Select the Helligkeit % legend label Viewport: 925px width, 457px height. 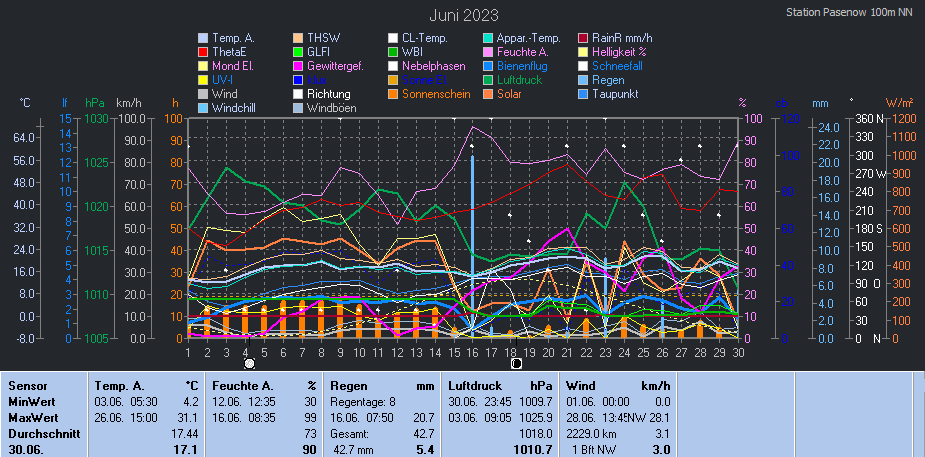point(619,52)
